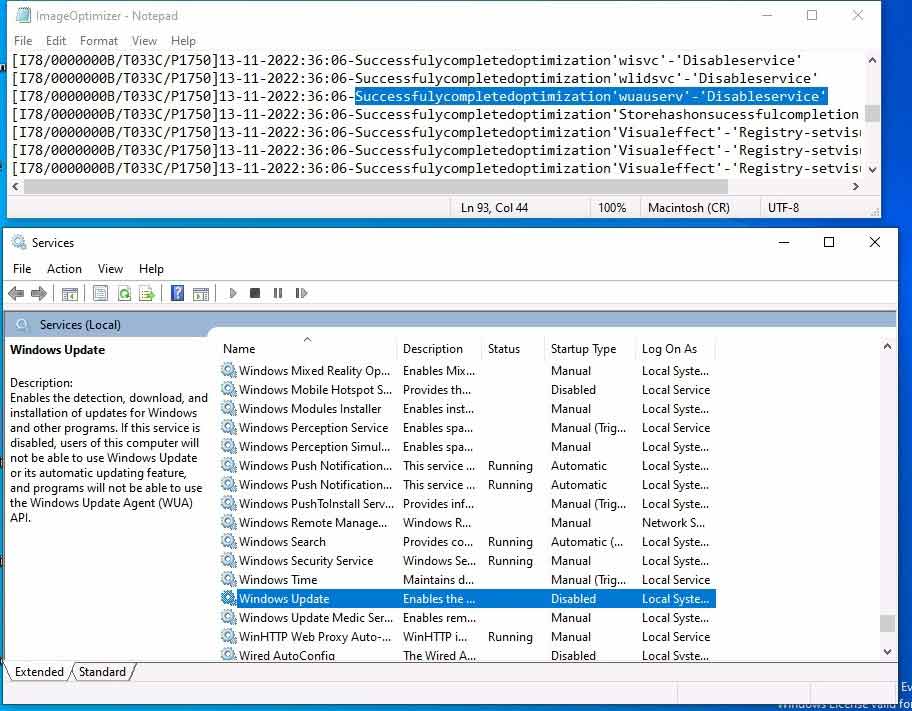Click the Forward arrow in Services toolbar
912x711 pixels.
tap(39, 293)
